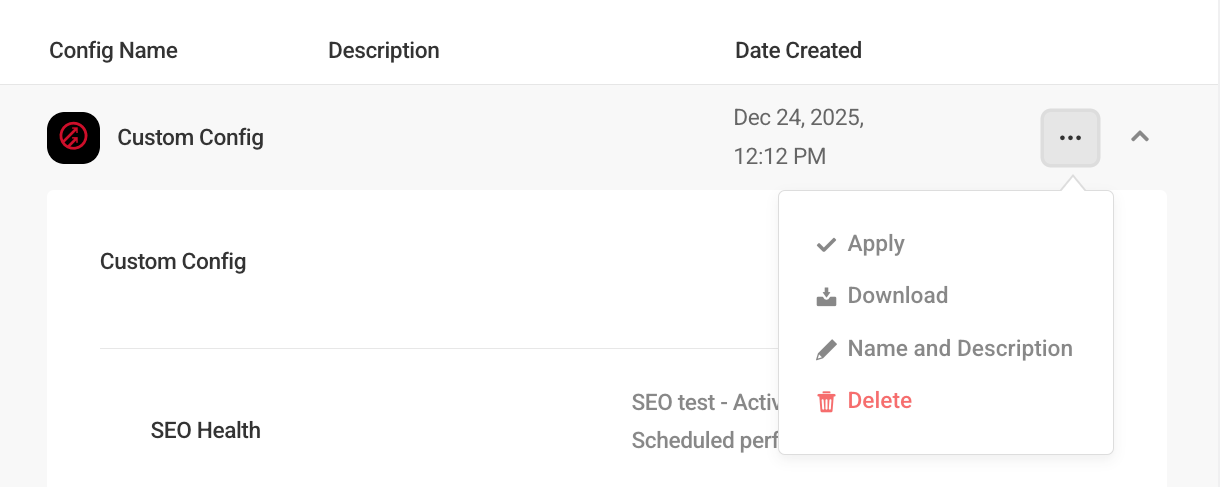Select Apply from the context menu
The height and width of the screenshot is (487, 1220).
(876, 244)
